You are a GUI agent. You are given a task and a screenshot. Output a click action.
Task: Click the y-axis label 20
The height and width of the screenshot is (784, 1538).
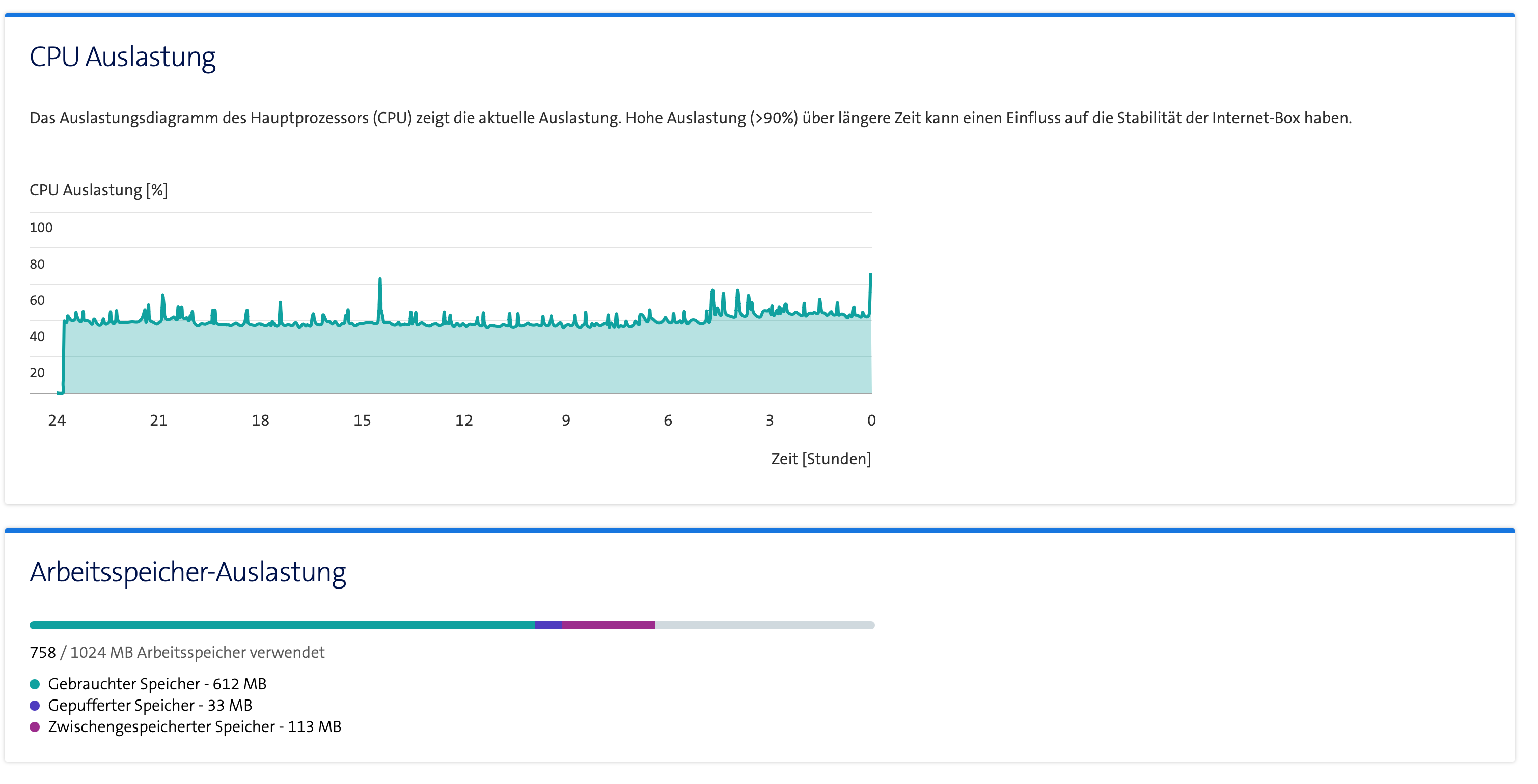click(37, 373)
